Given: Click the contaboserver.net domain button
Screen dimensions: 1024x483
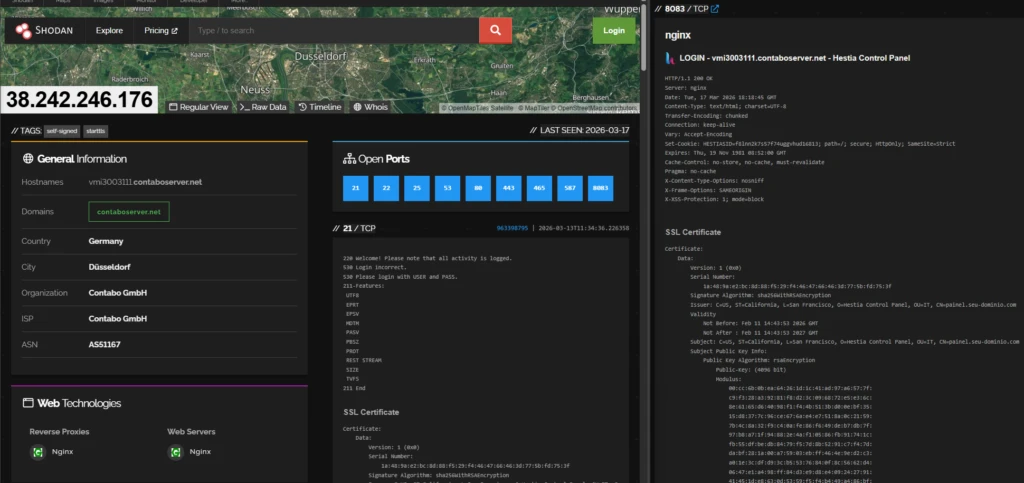Looking at the screenshot, I should [128, 212].
